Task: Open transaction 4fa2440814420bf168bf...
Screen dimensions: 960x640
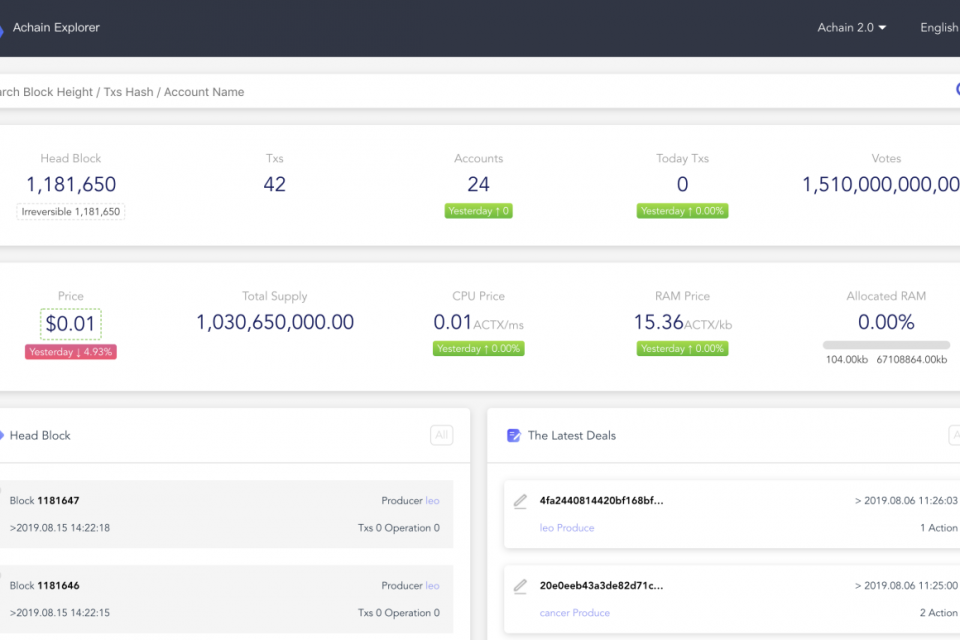Action: [601, 500]
